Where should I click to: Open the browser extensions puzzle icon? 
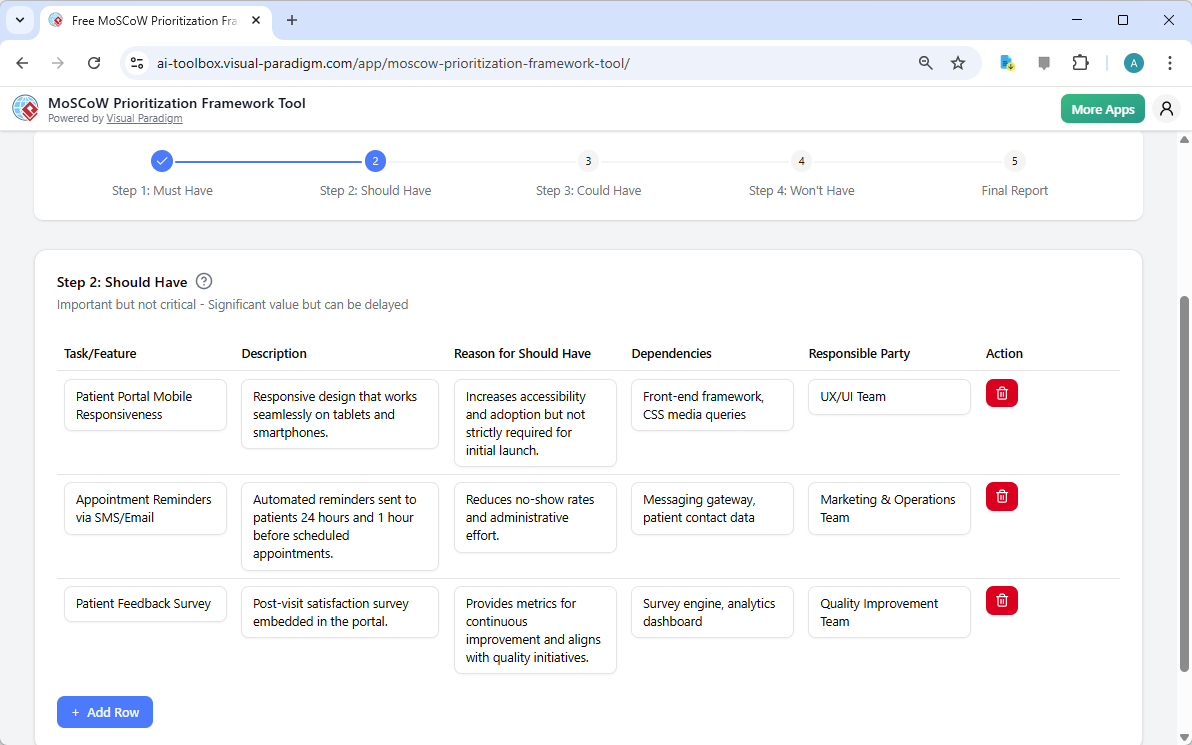click(1080, 62)
